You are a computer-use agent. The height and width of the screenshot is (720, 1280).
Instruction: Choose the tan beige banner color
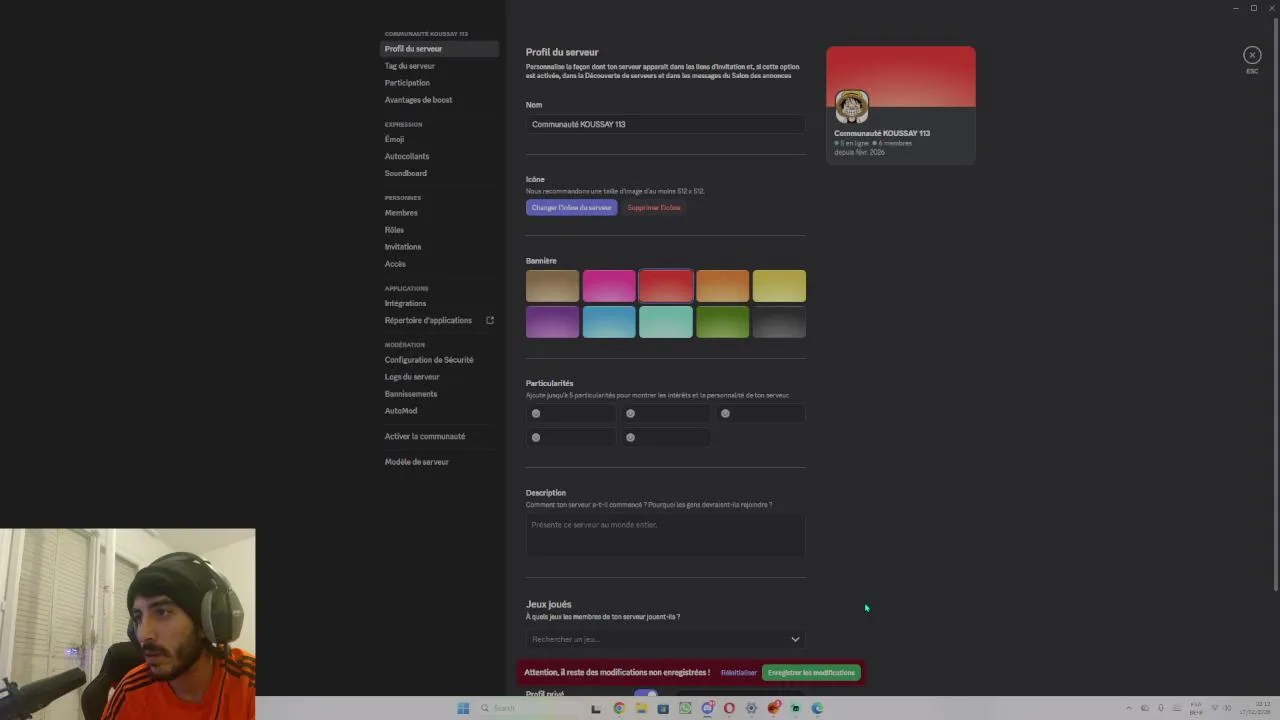coord(552,286)
